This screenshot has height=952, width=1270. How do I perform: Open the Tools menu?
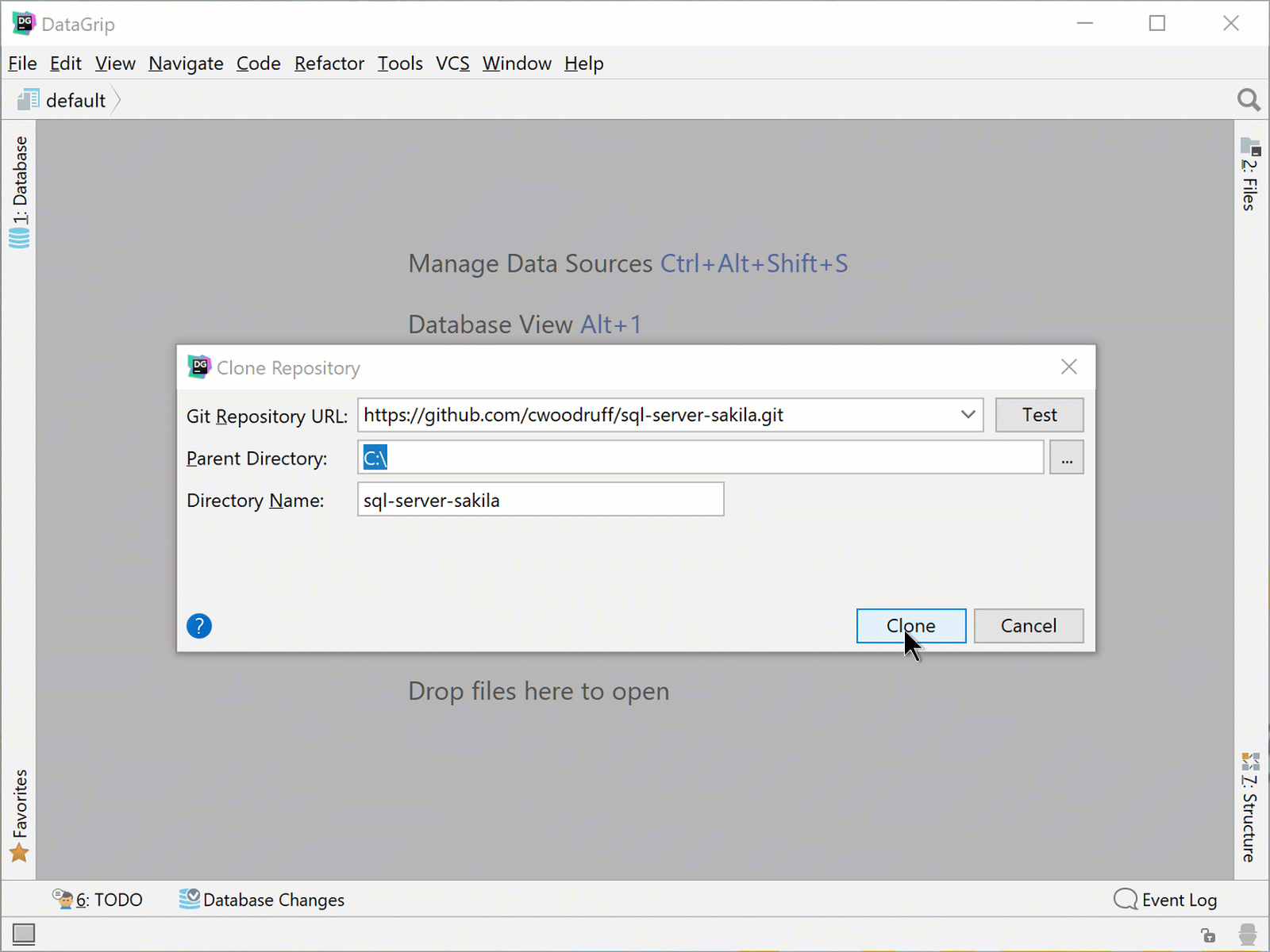(x=399, y=63)
